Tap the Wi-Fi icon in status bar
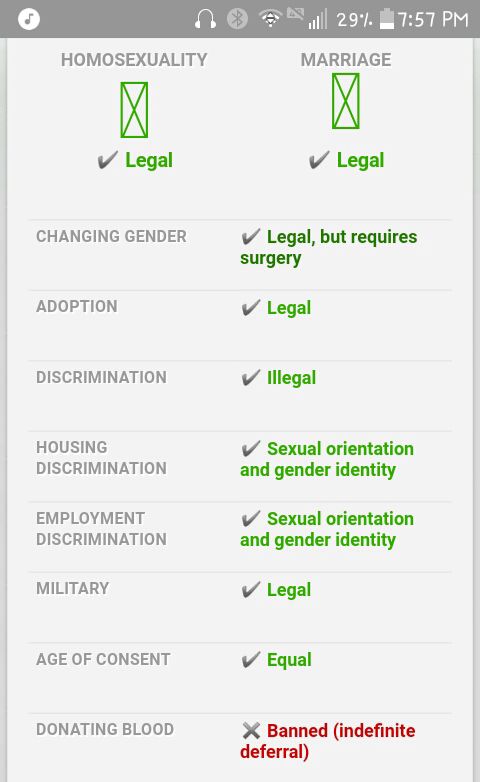Screen dimensions: 480x782 click(270, 18)
